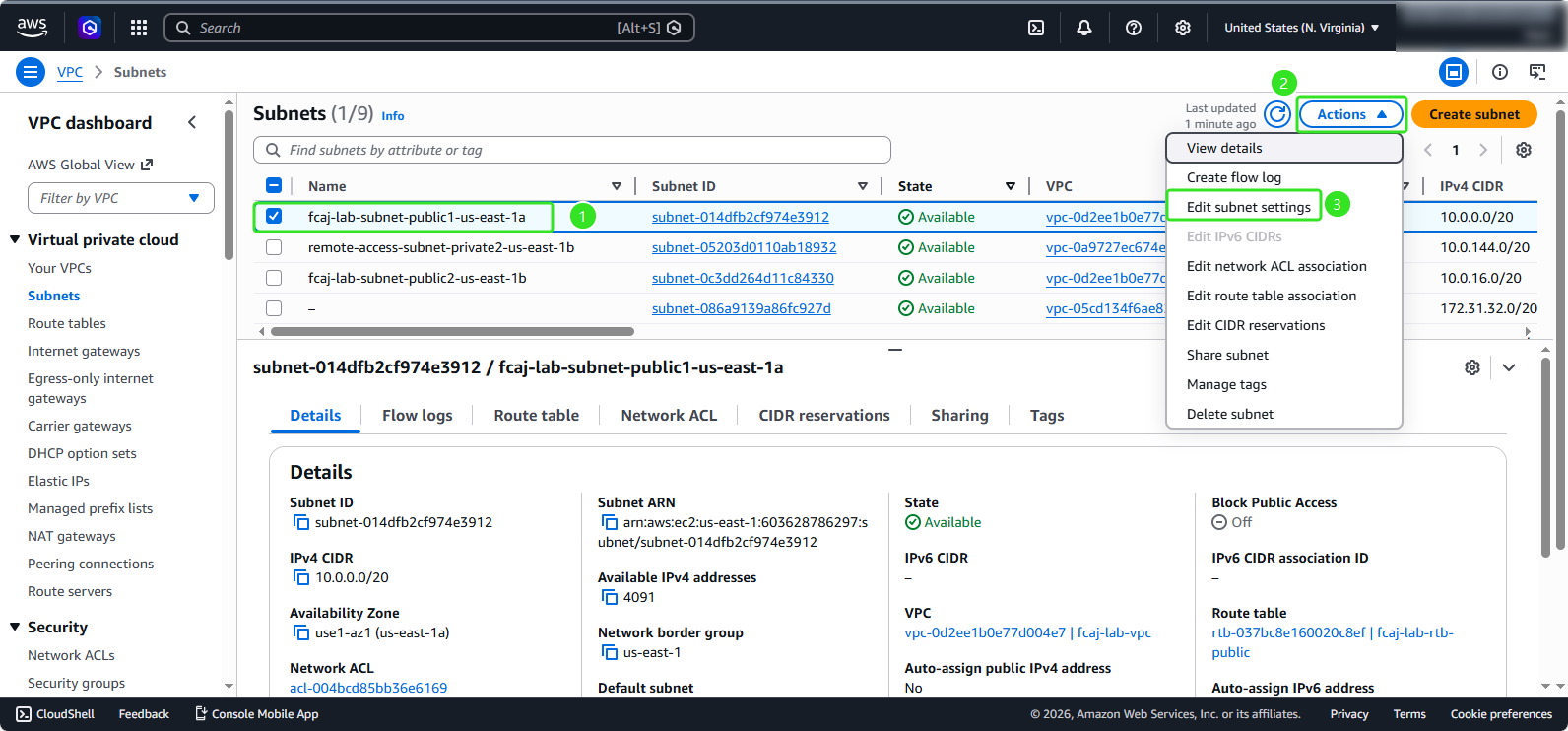Screen dimensions: 1568x731
Task: Copy the Subnet ID value
Action: pos(300,522)
